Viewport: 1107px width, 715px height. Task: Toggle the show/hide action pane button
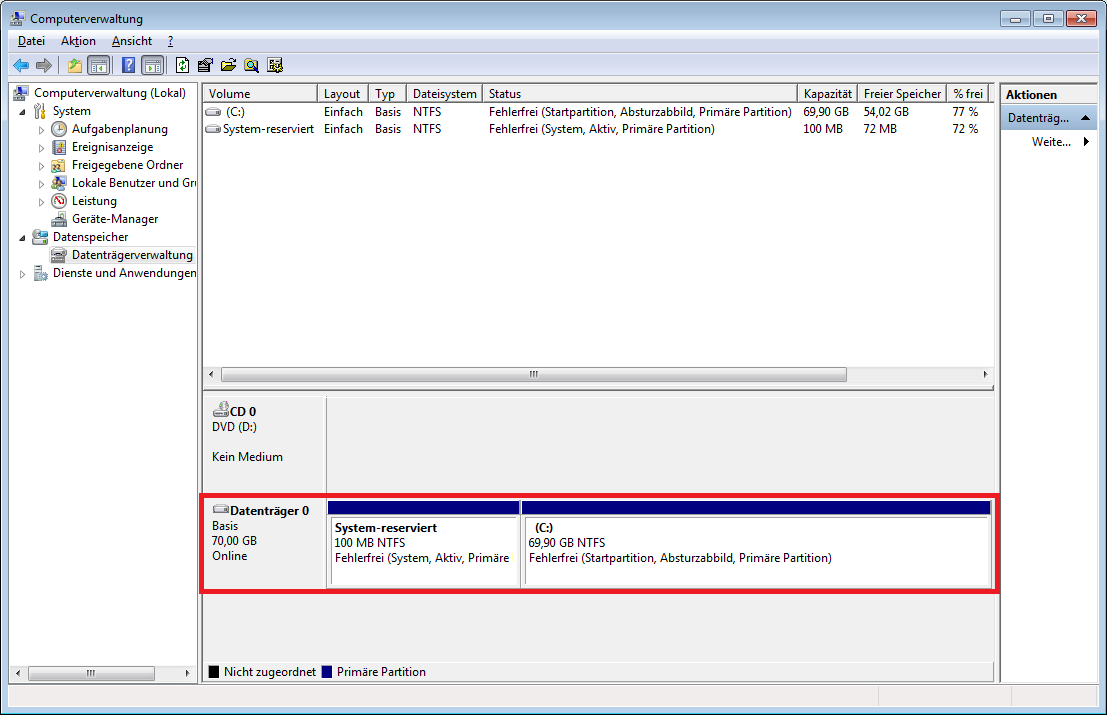pos(152,66)
